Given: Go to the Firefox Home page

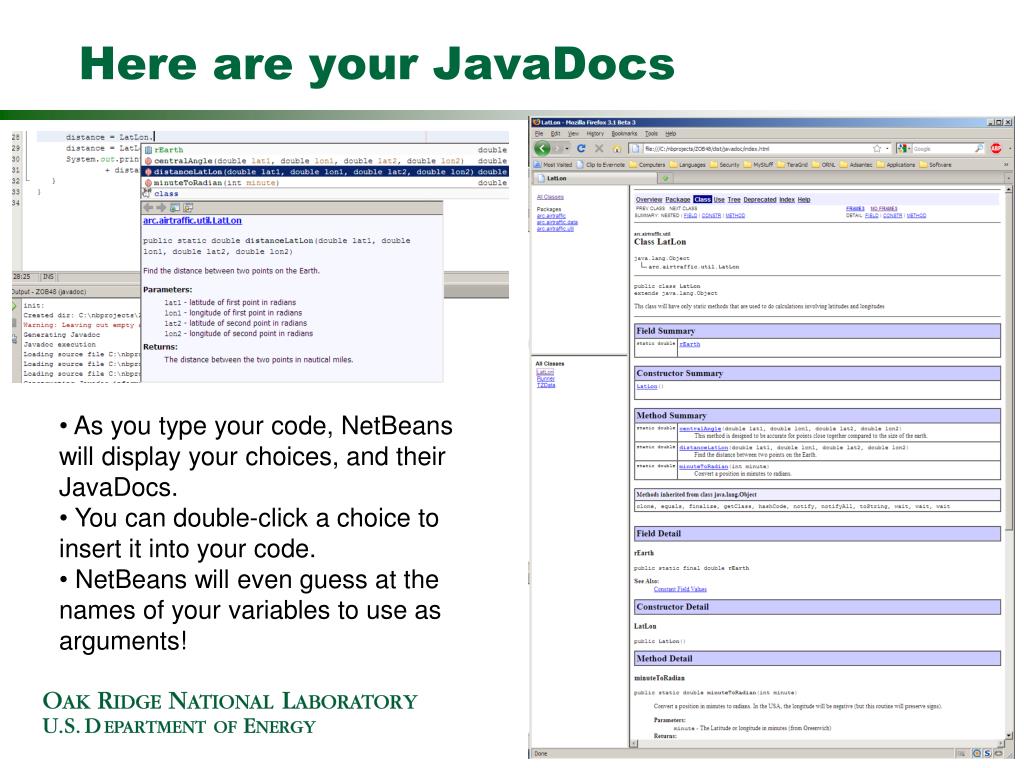Looking at the screenshot, I should tap(616, 148).
